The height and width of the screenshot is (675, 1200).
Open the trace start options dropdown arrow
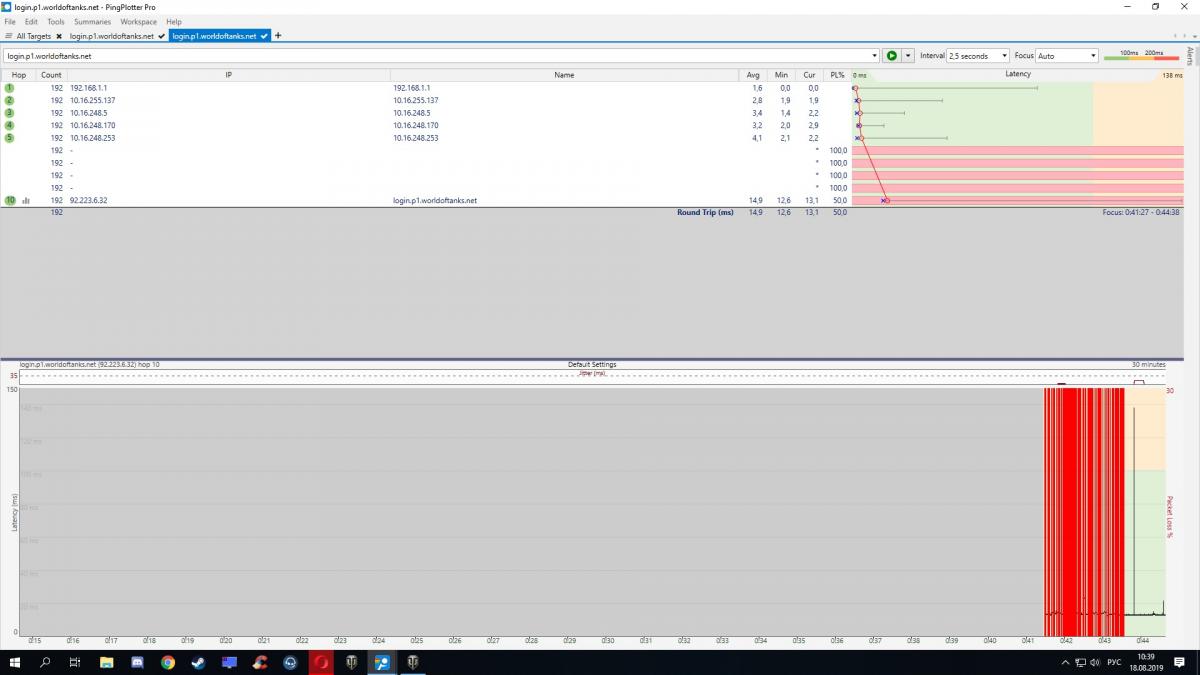point(908,56)
